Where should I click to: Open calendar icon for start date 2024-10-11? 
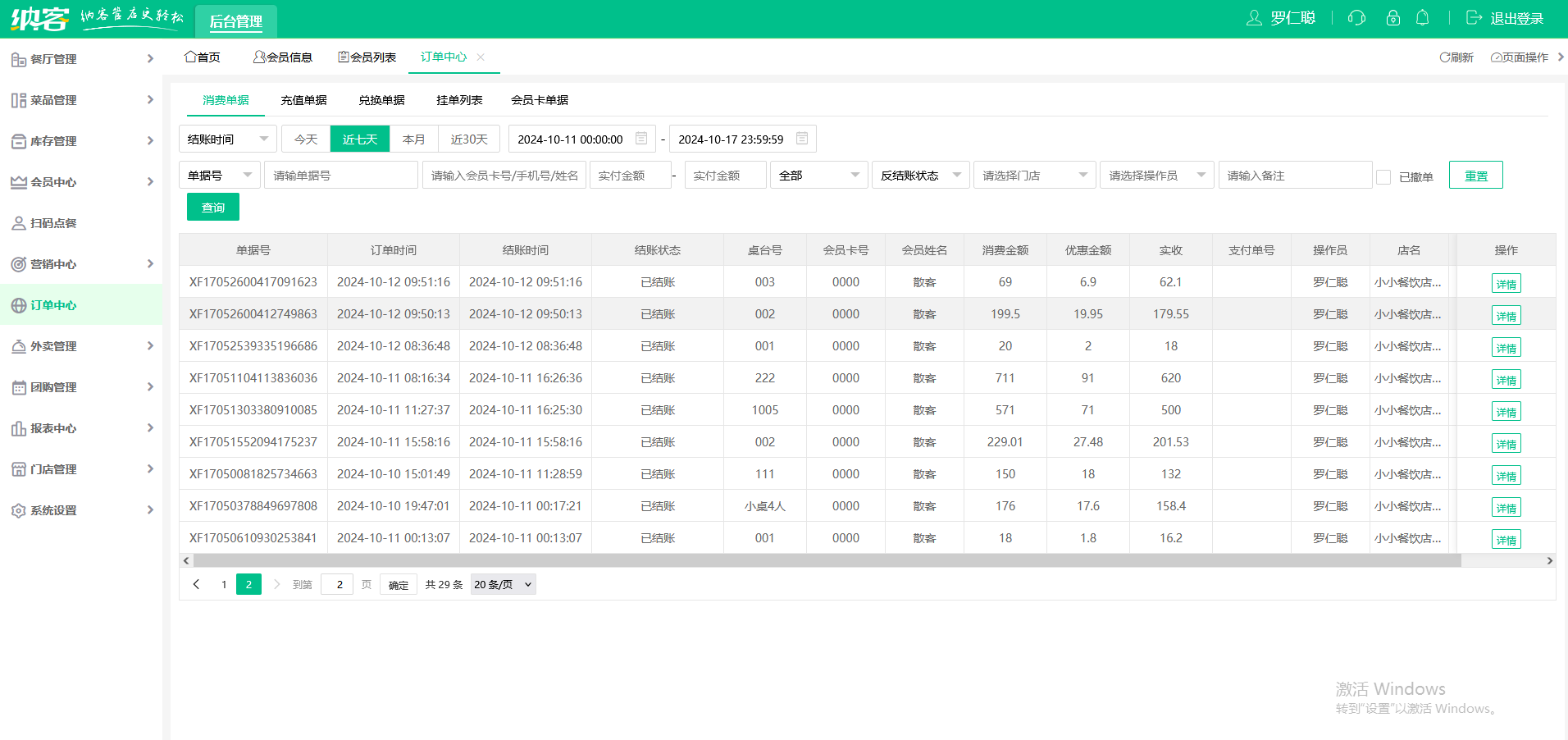[641, 139]
